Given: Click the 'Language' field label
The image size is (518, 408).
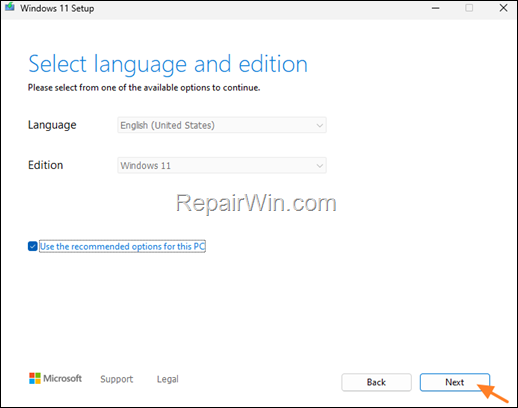Looking at the screenshot, I should click(x=52, y=125).
